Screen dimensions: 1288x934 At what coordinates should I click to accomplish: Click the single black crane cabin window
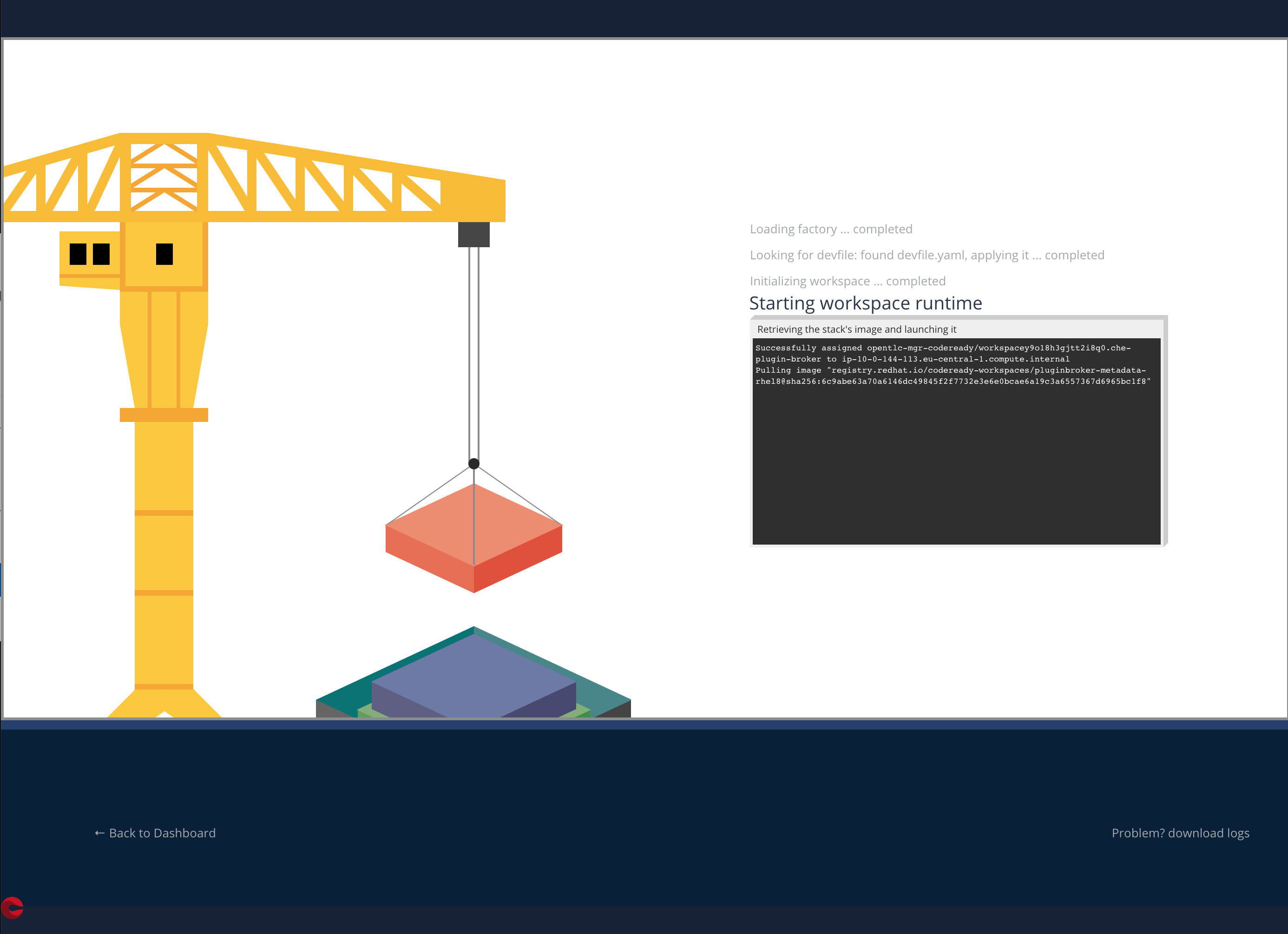click(164, 254)
